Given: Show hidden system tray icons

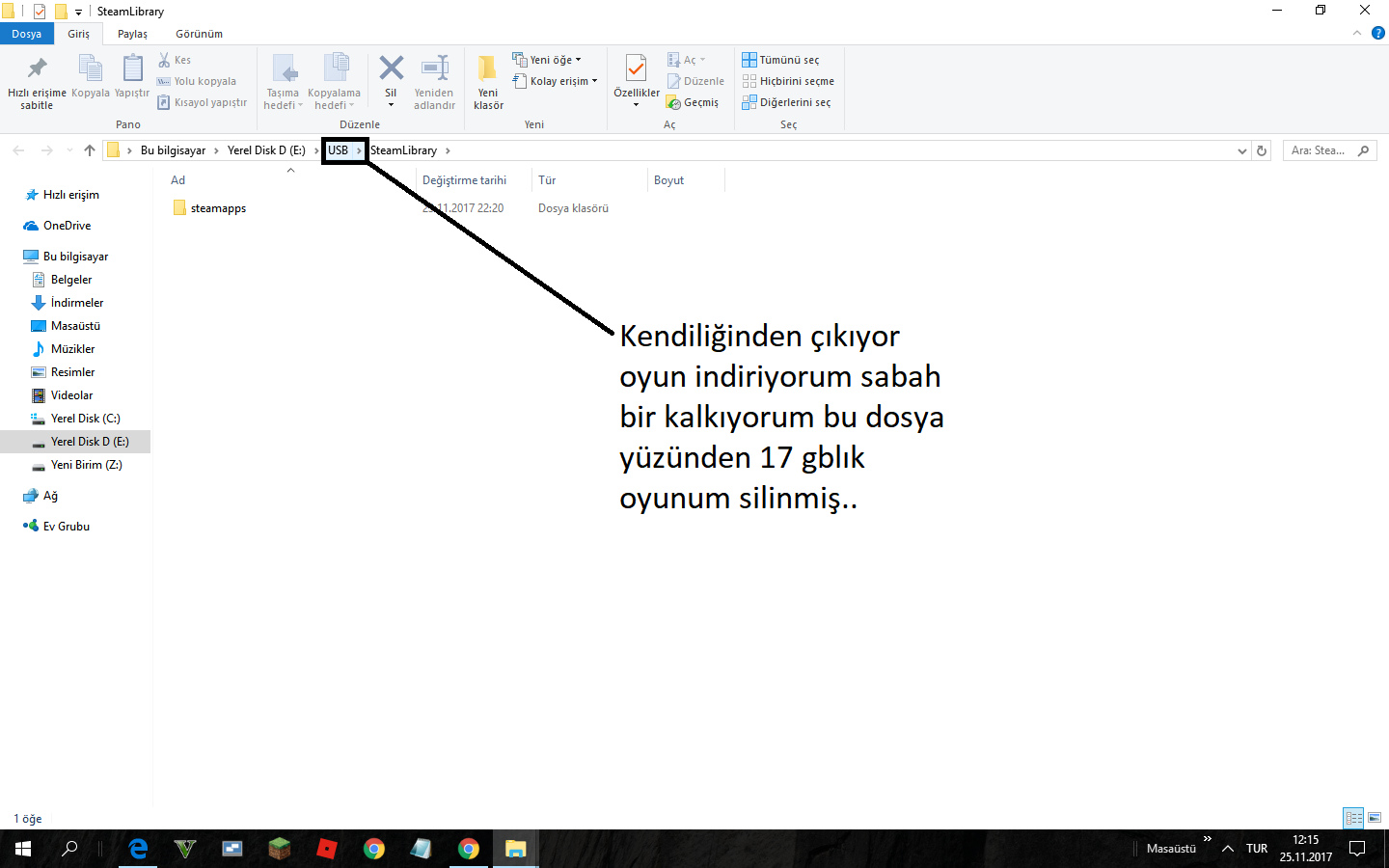Looking at the screenshot, I should (x=1228, y=849).
